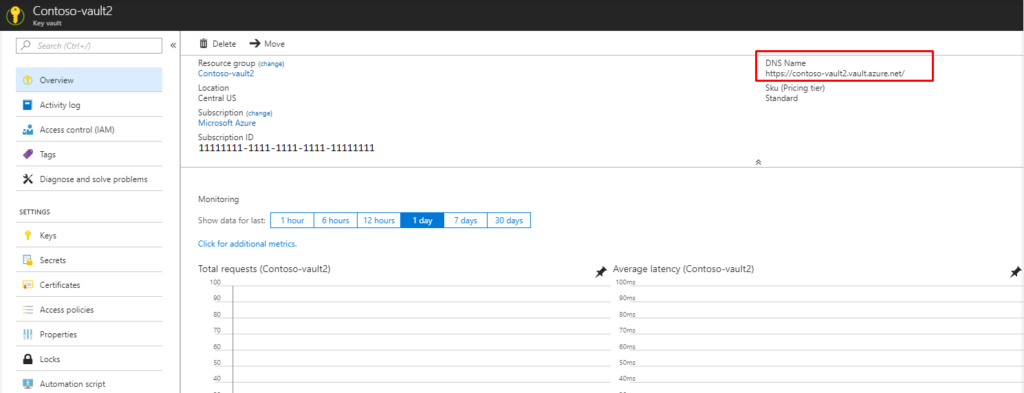The height and width of the screenshot is (393, 1024).
Task: Click the Access policies list icon
Action: (27, 309)
